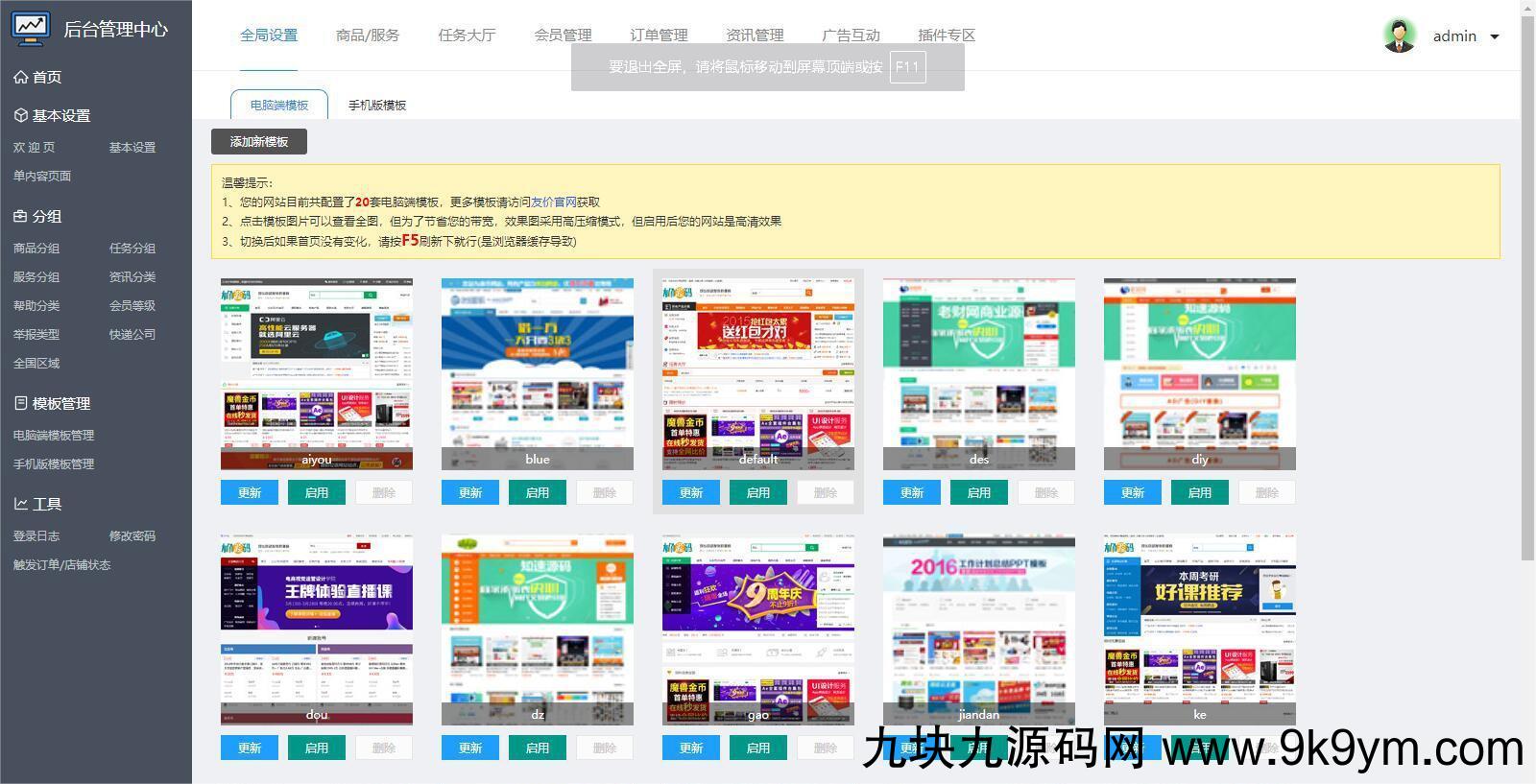This screenshot has height=784, width=1536.
Task: Click the monitor logo icon beside 后台管理中心
Action: point(31,27)
